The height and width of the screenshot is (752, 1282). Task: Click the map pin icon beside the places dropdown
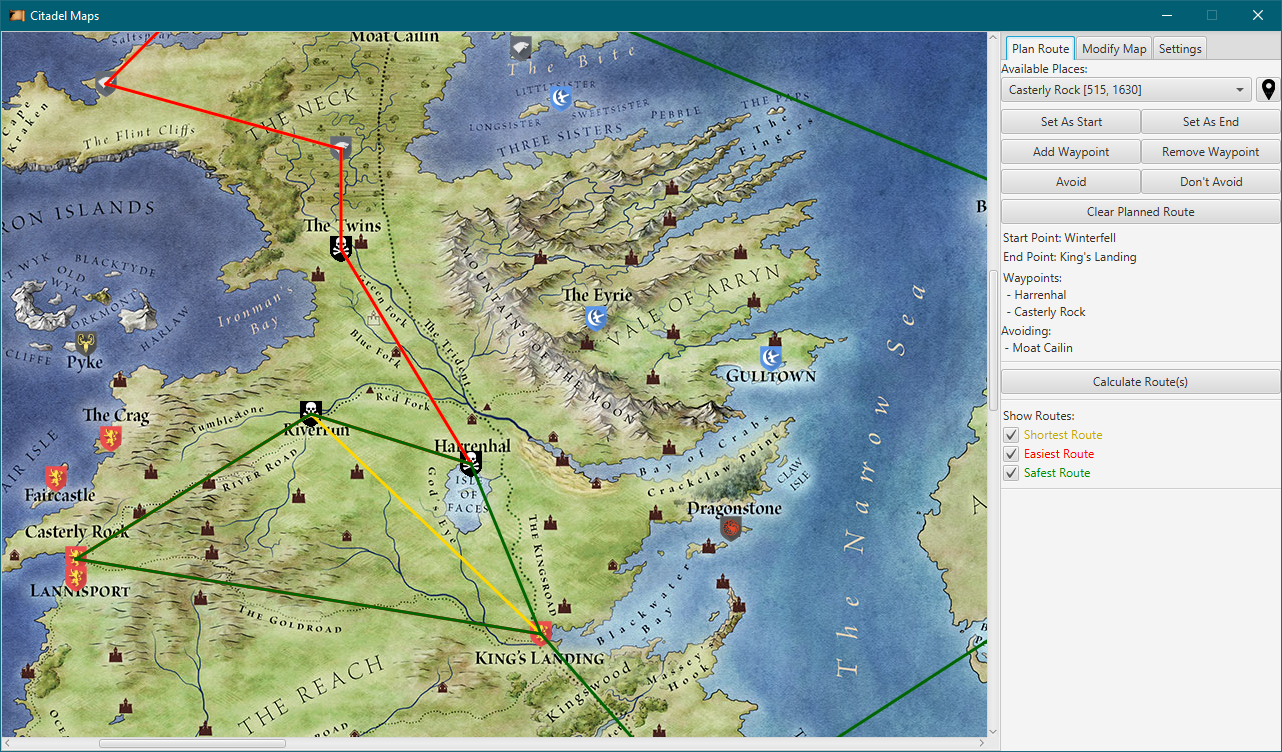(1268, 90)
